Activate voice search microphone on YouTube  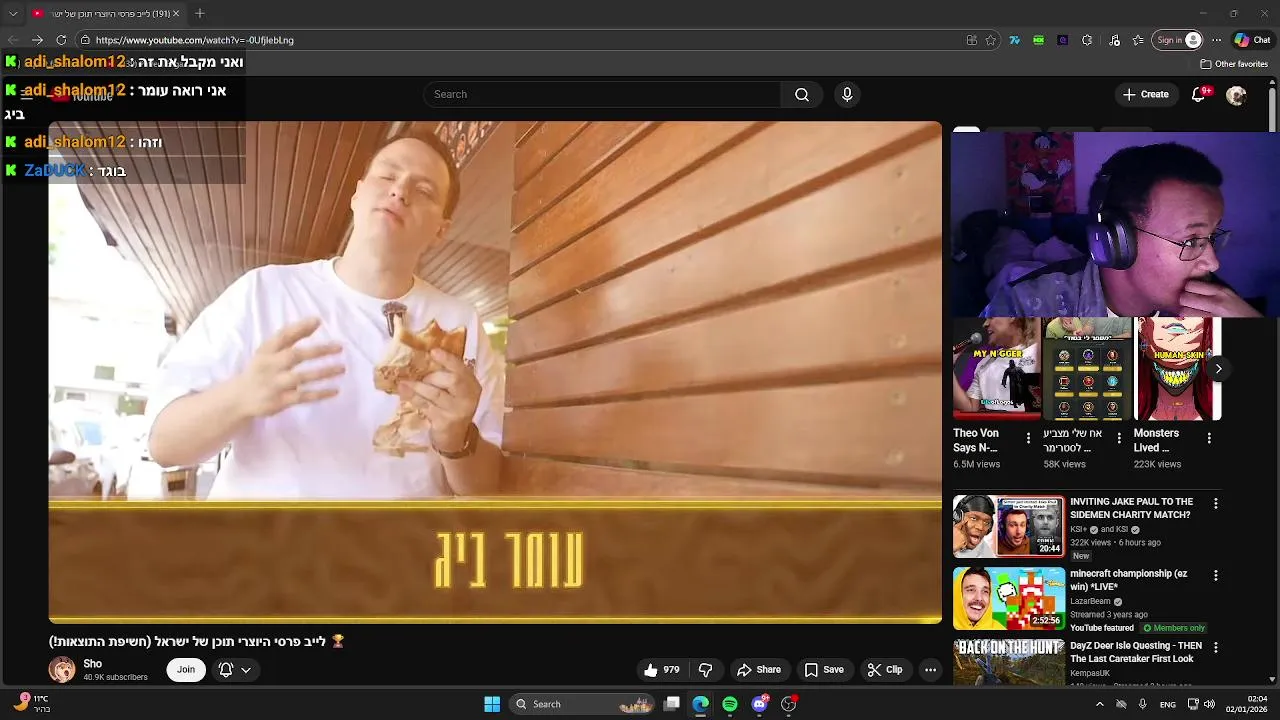(847, 94)
